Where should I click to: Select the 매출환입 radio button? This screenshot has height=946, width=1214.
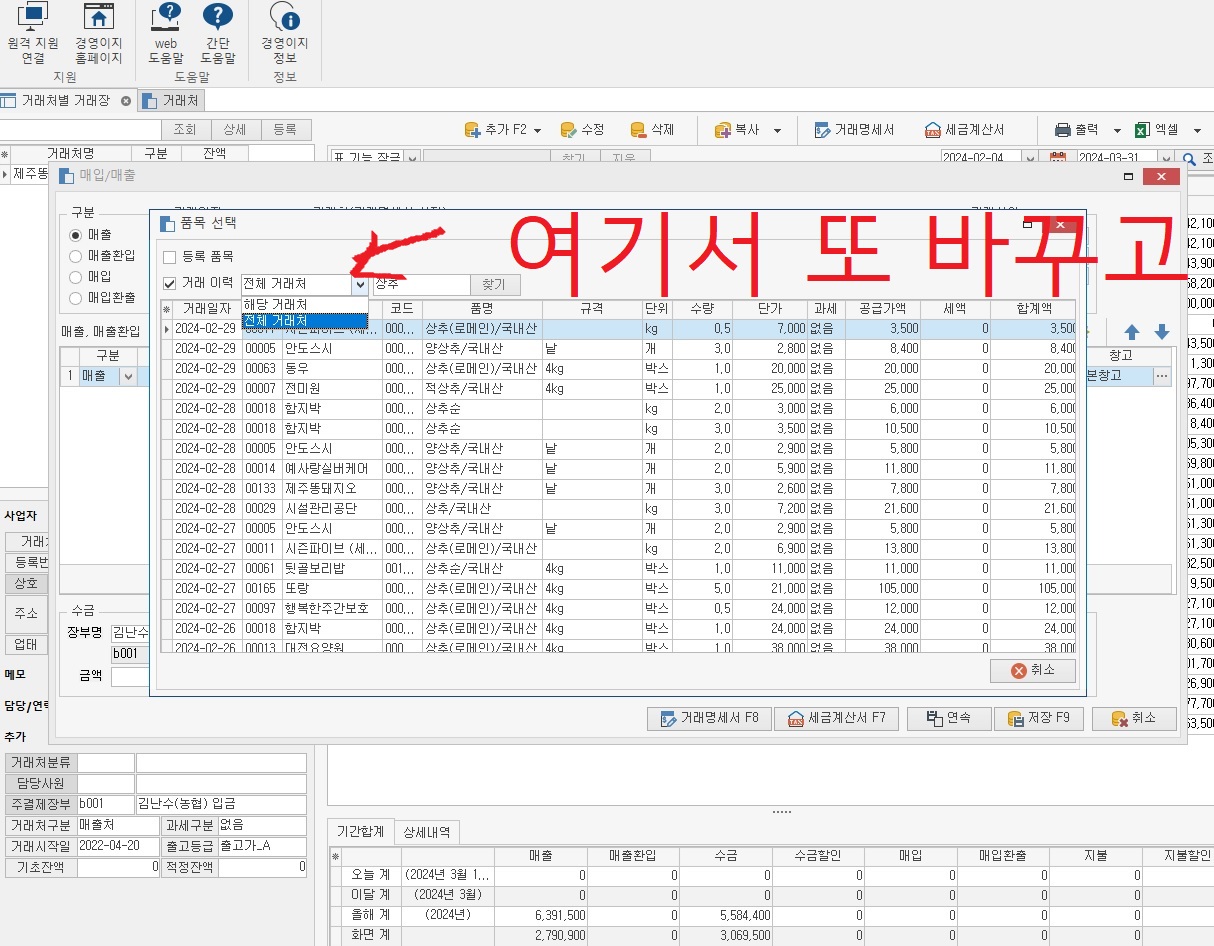(x=76, y=255)
